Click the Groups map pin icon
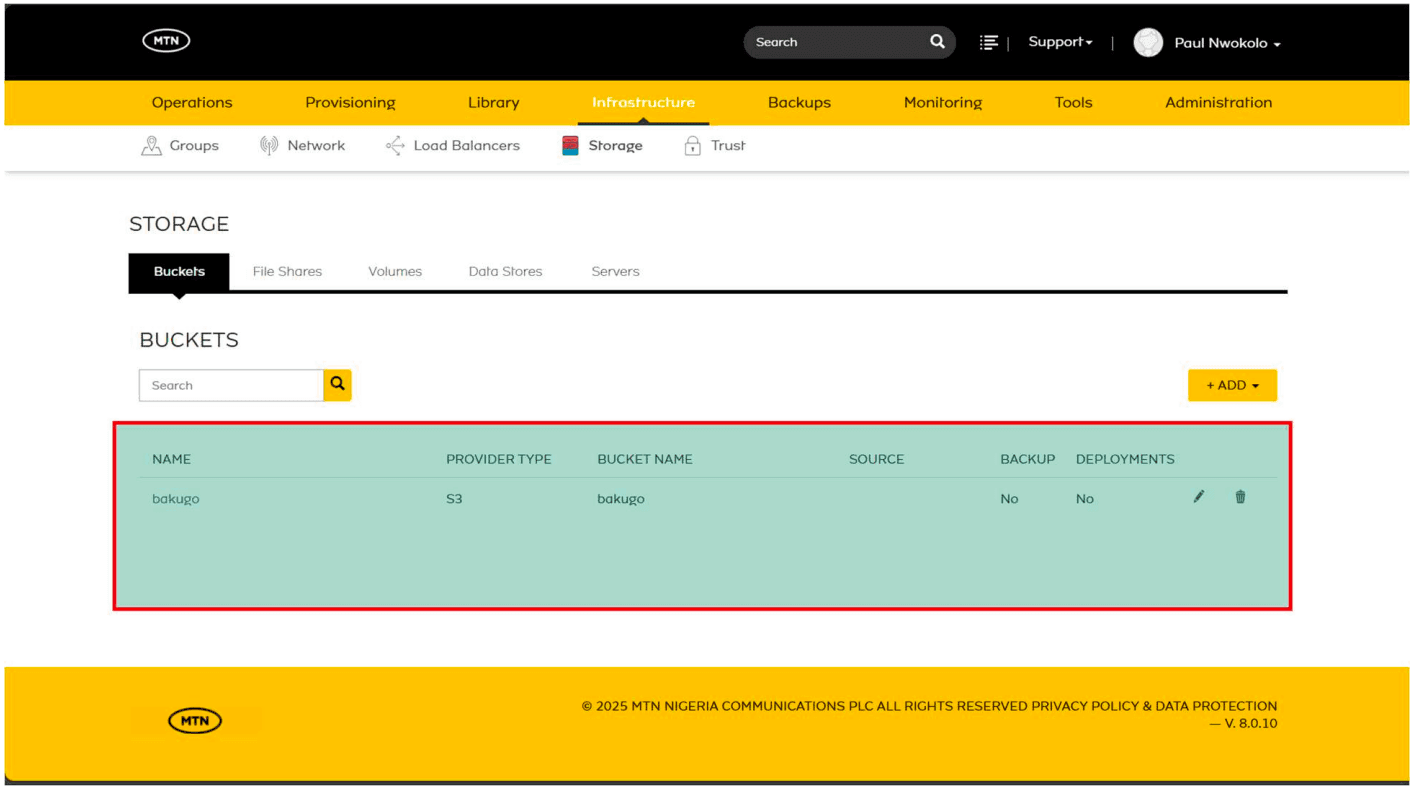Viewport: 1412px width, 800px height. (x=151, y=146)
